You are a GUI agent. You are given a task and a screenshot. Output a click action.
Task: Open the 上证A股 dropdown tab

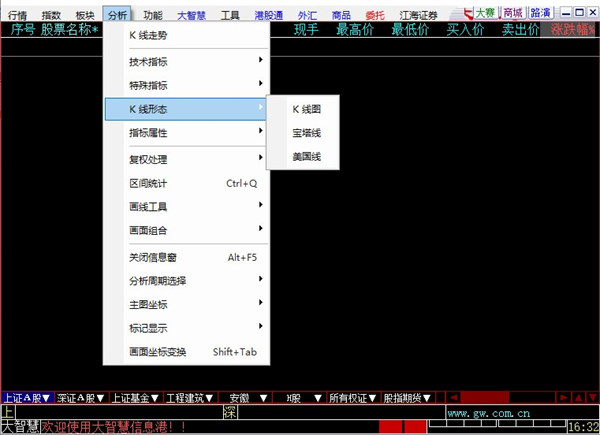coord(27,398)
